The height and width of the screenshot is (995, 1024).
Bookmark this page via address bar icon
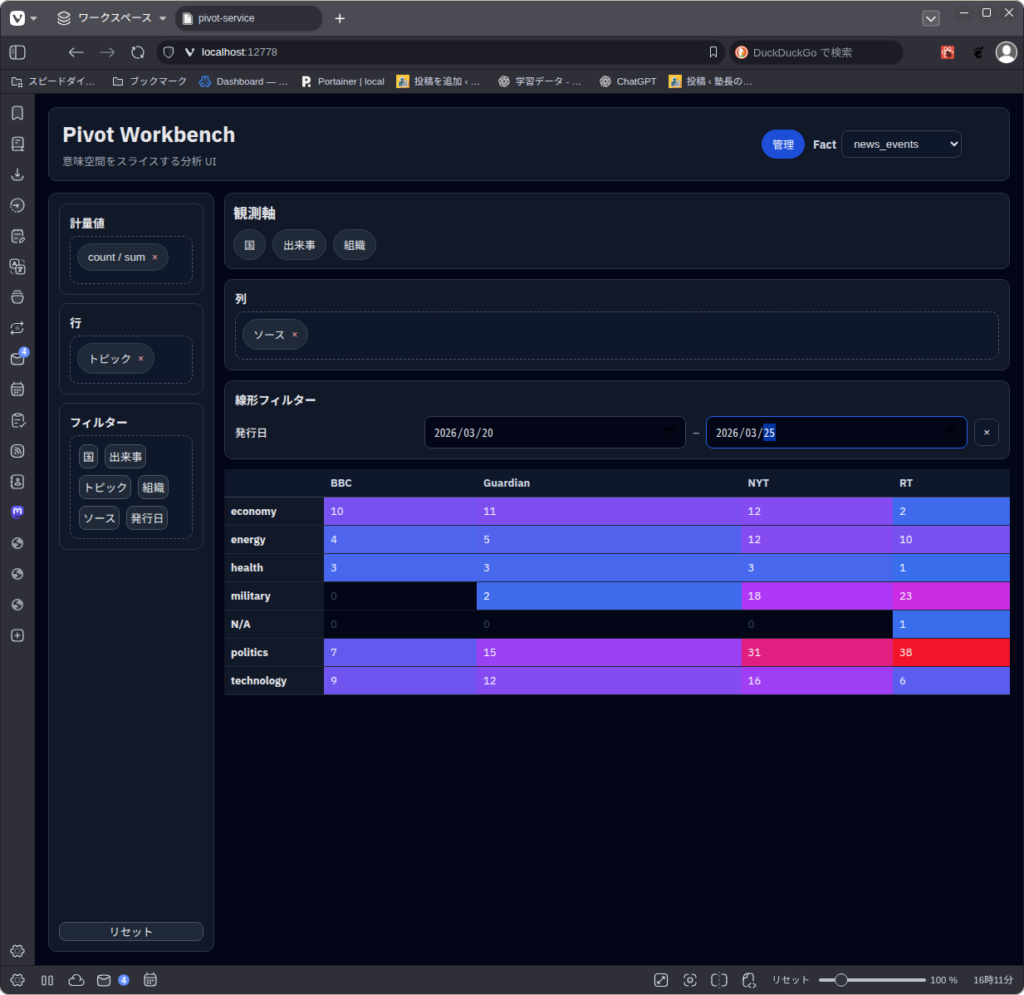713,52
